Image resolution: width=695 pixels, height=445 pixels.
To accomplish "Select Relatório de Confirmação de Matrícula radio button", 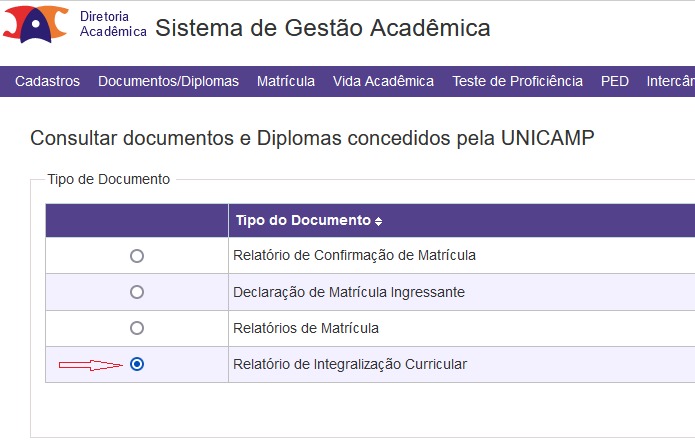I will coord(137,256).
